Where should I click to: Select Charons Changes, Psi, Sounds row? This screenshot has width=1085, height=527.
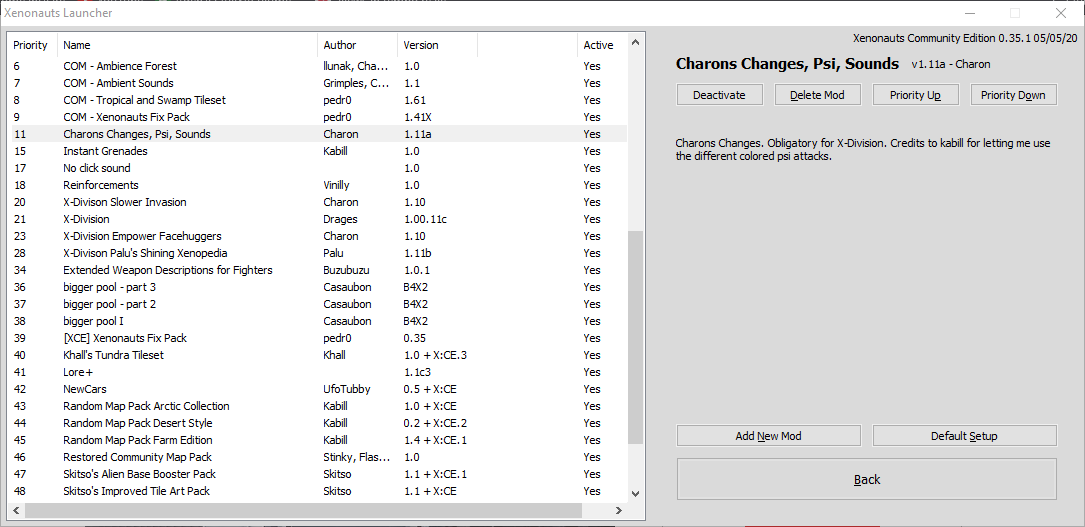point(318,134)
